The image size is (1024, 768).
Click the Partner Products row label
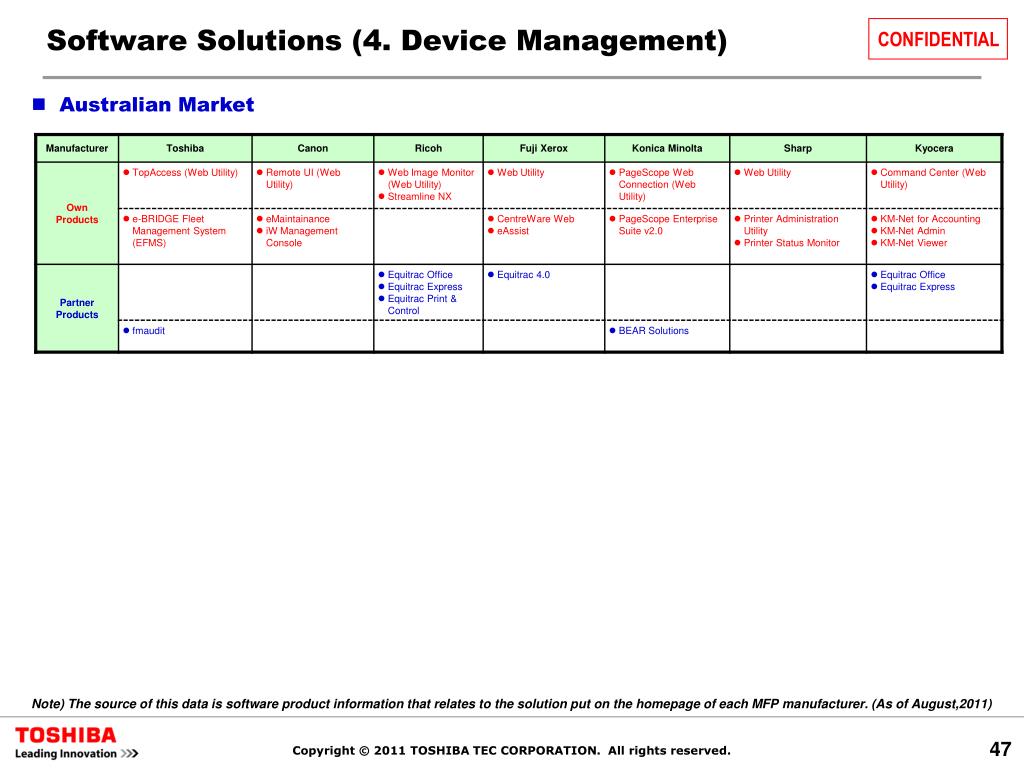tap(77, 308)
